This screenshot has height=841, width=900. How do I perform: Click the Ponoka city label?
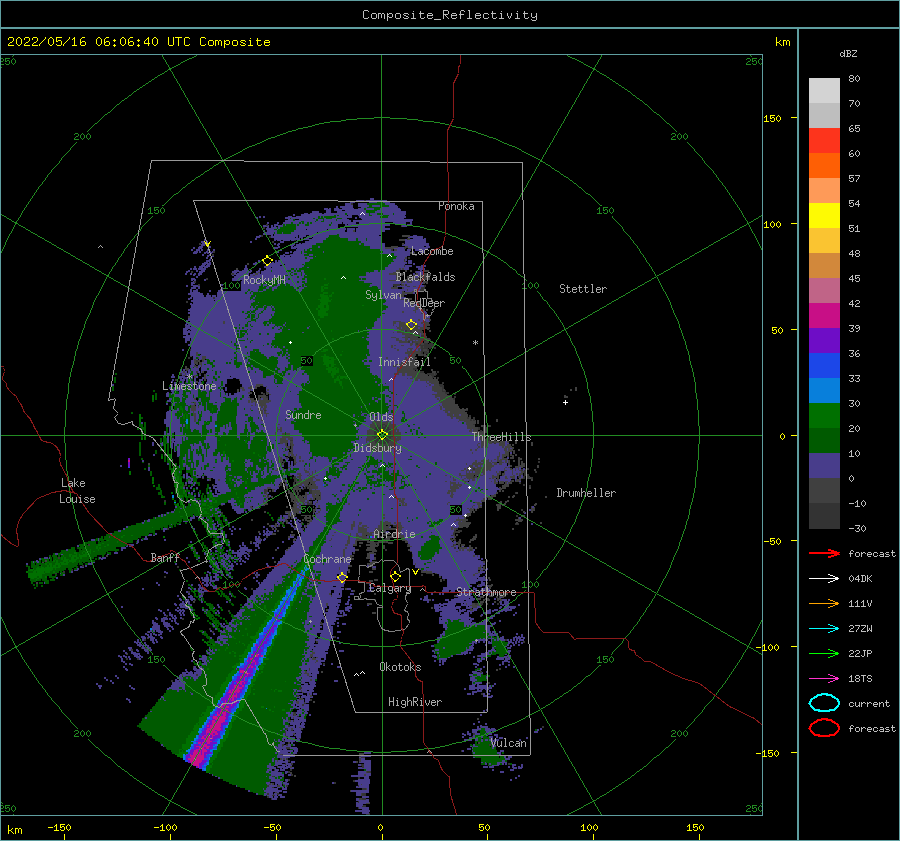[456, 206]
